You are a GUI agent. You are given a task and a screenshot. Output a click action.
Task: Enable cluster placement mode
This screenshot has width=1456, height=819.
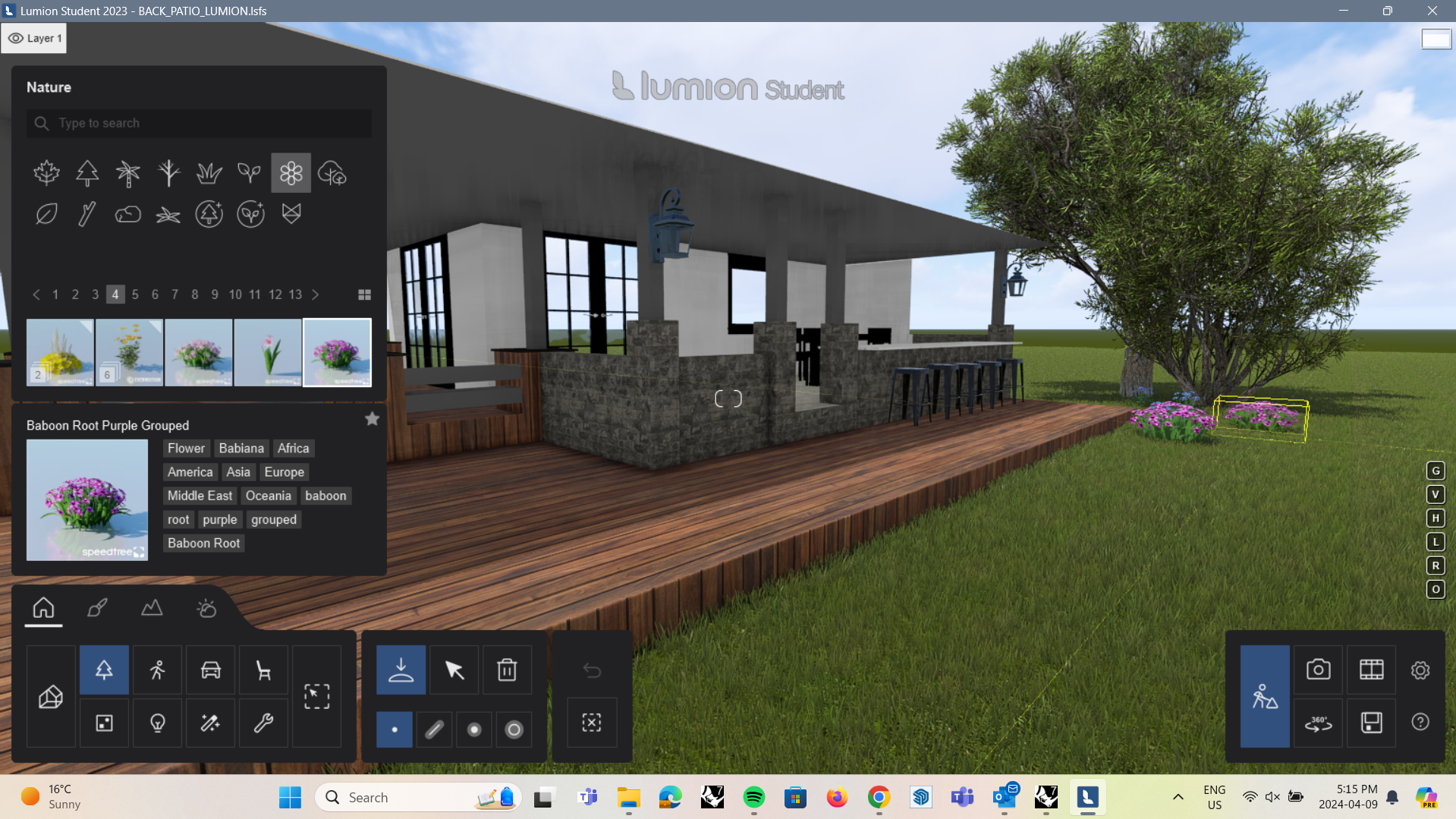[474, 729]
